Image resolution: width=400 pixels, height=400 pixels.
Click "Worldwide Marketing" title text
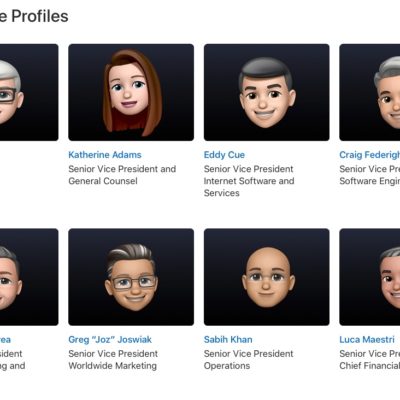pos(112,366)
